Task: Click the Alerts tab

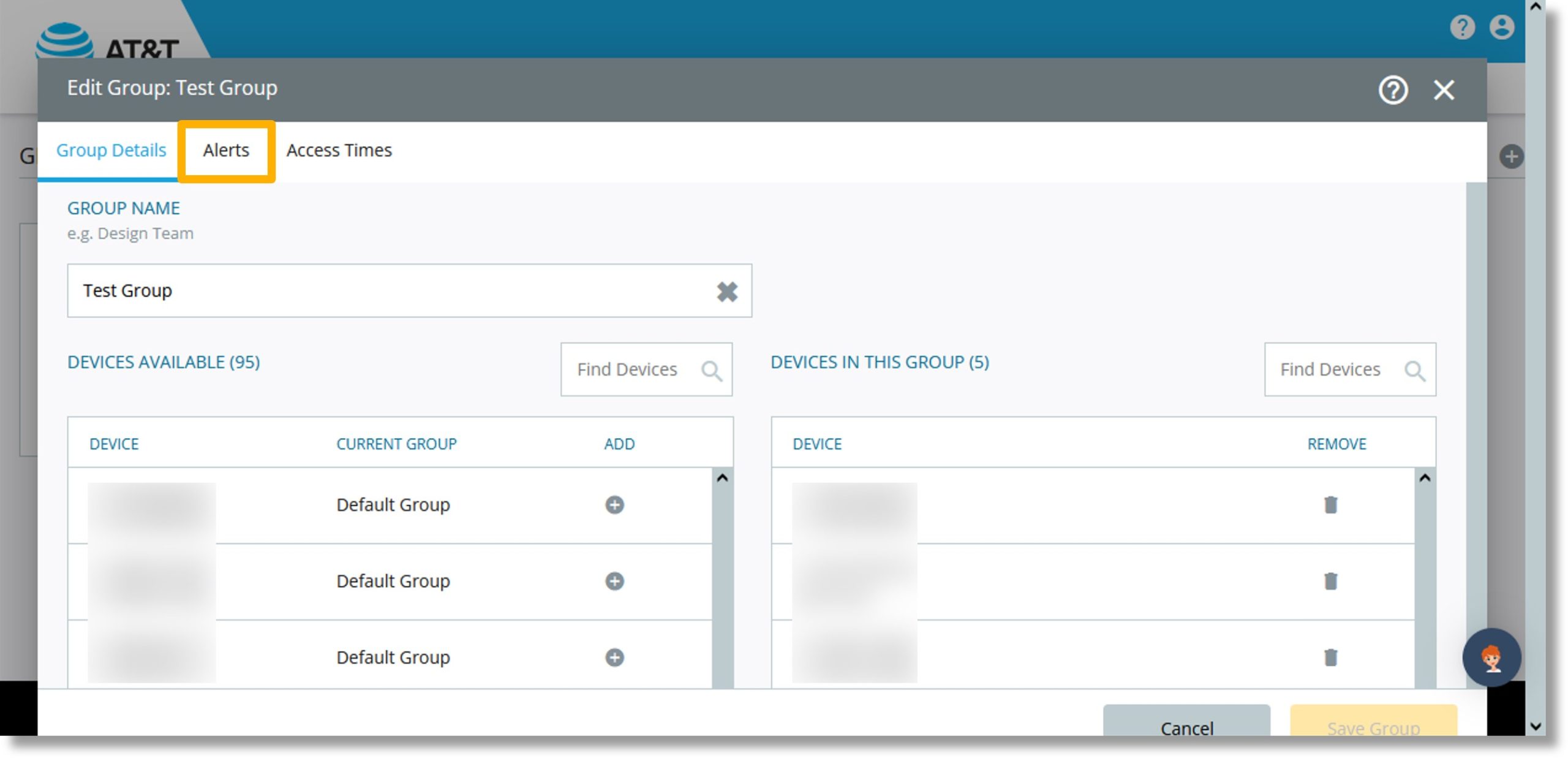Action: pos(226,150)
